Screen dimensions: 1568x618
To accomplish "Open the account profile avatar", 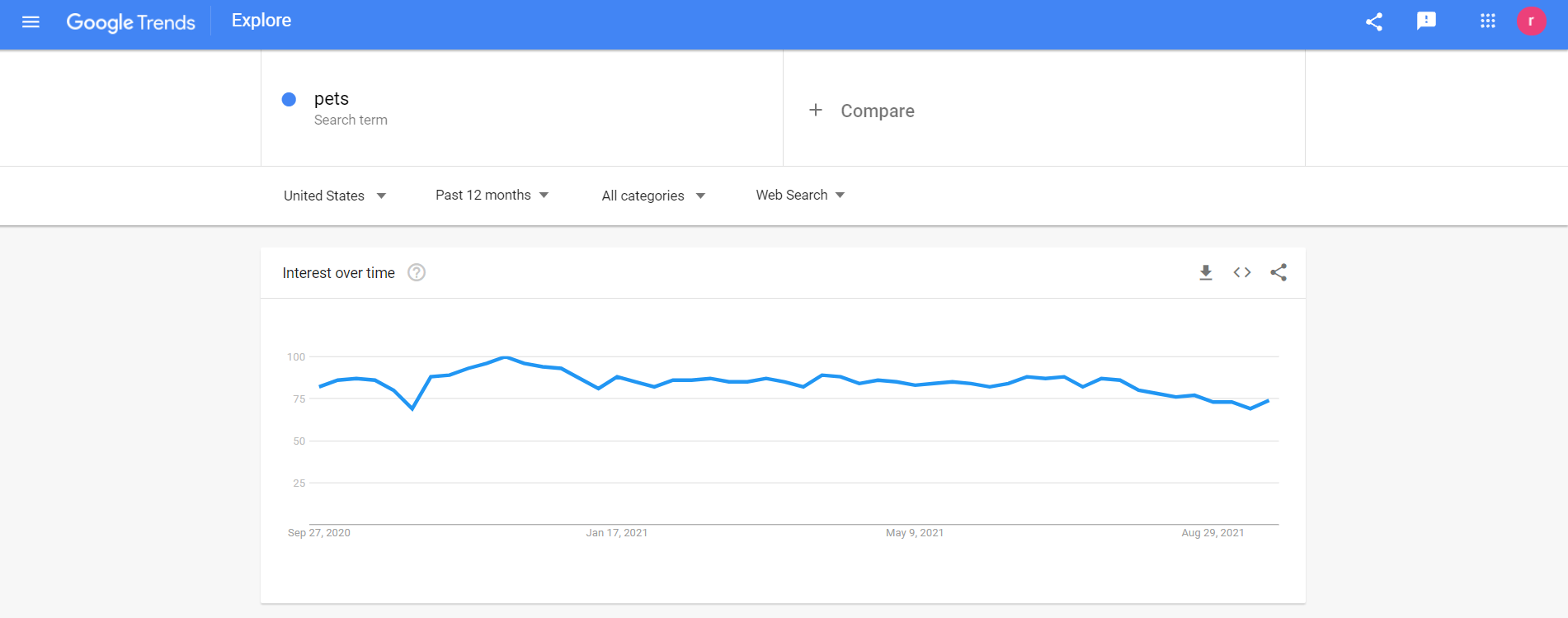I will (1531, 21).
